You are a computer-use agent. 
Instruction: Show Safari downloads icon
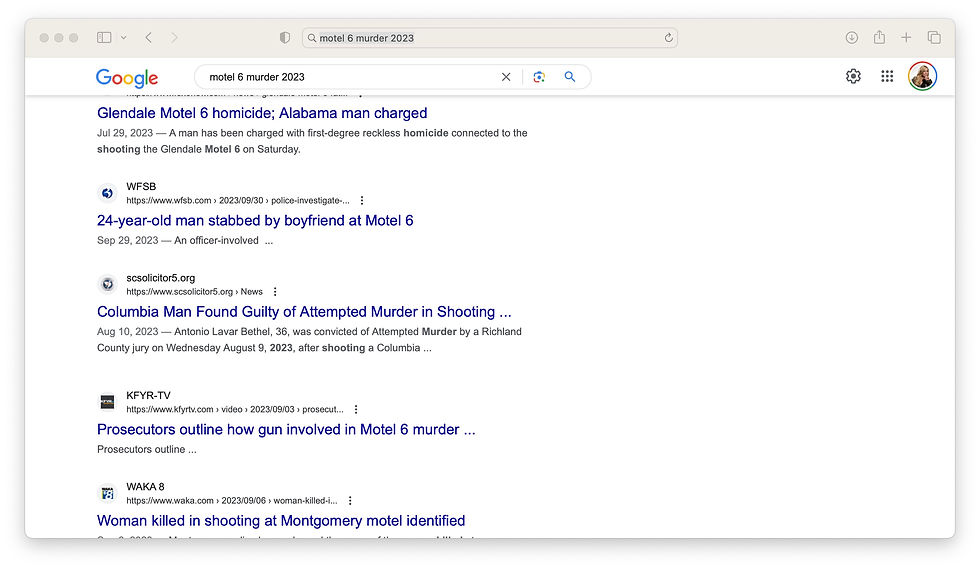click(851, 38)
